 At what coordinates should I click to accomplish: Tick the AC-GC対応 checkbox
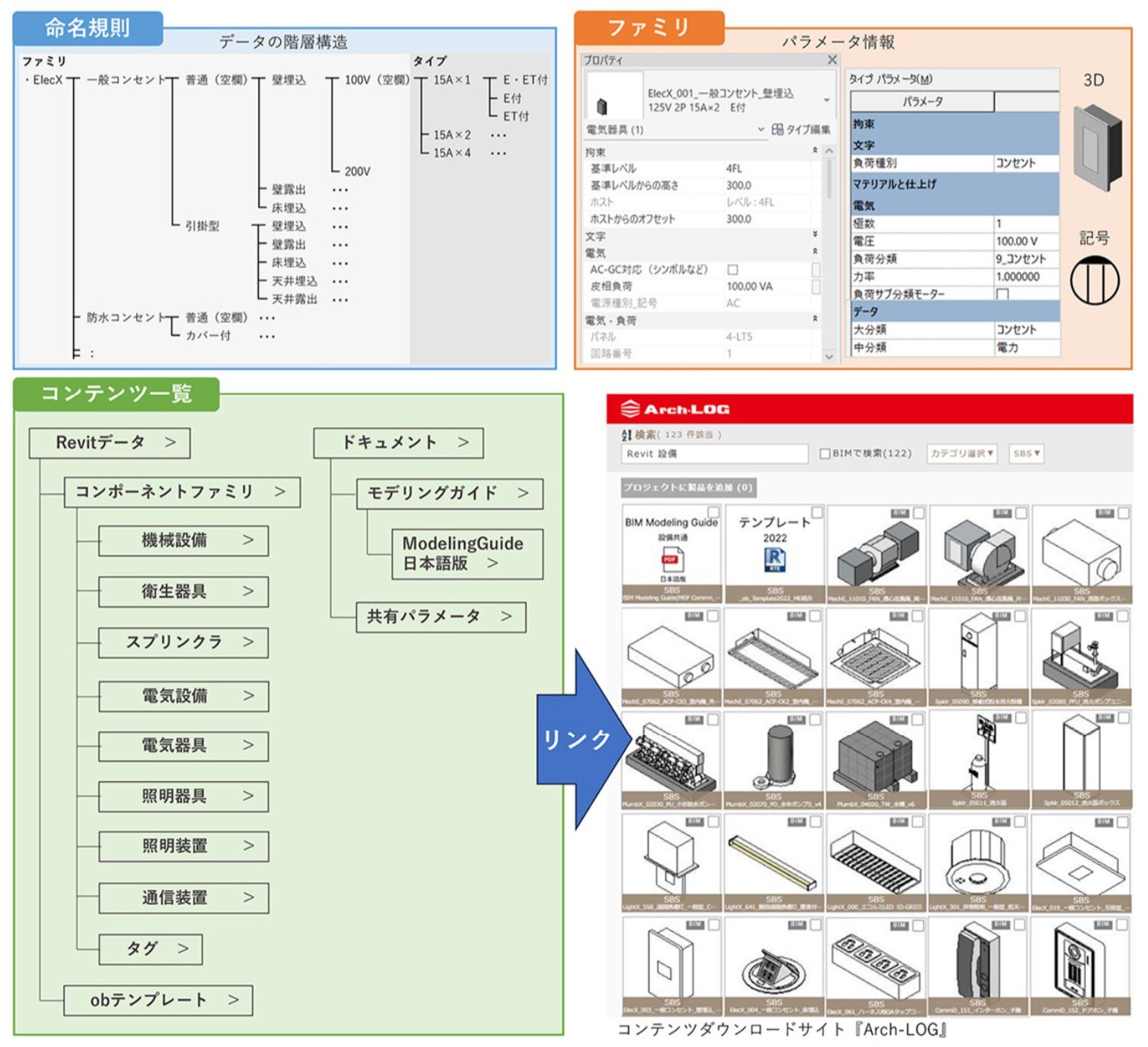pyautogui.click(x=733, y=269)
